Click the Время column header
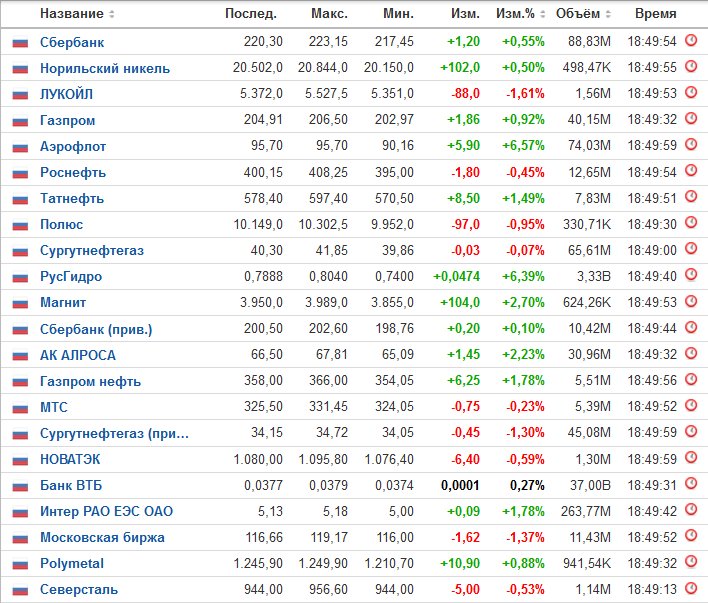 655,14
